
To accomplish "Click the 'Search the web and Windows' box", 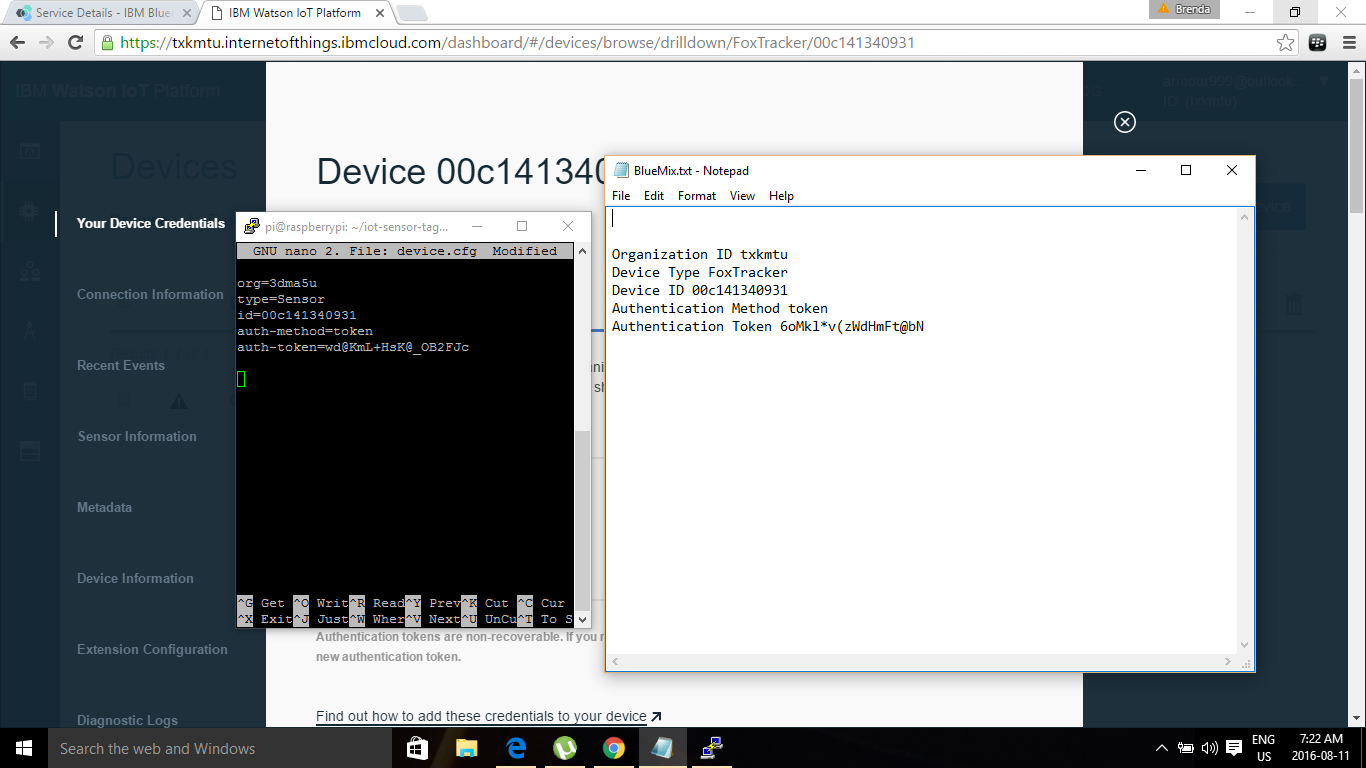I will point(221,748).
